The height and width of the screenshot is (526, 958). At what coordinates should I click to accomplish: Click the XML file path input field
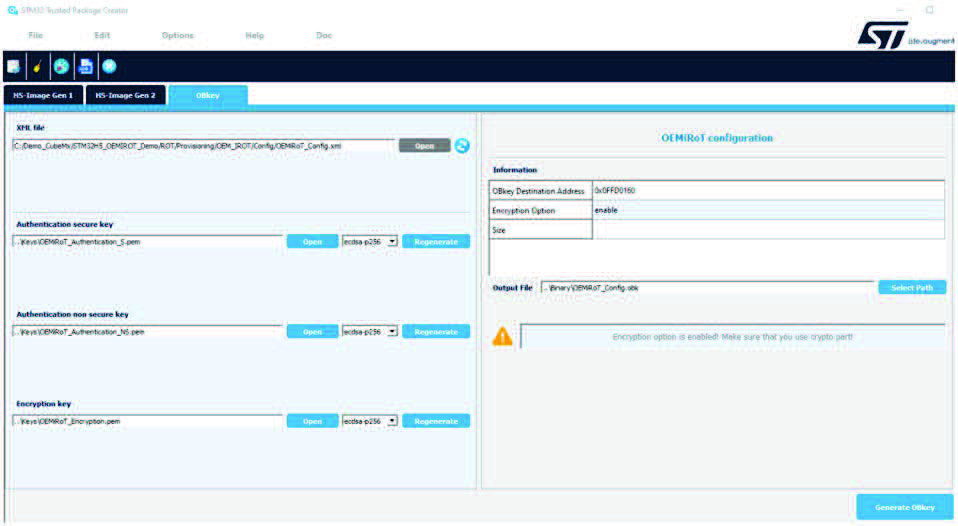pyautogui.click(x=204, y=145)
